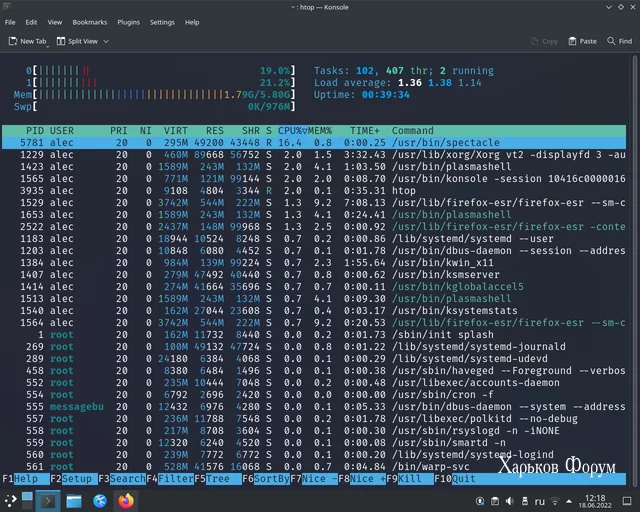Click F6 SortBy in htop footer
The width and height of the screenshot is (640, 512).
click(x=270, y=479)
